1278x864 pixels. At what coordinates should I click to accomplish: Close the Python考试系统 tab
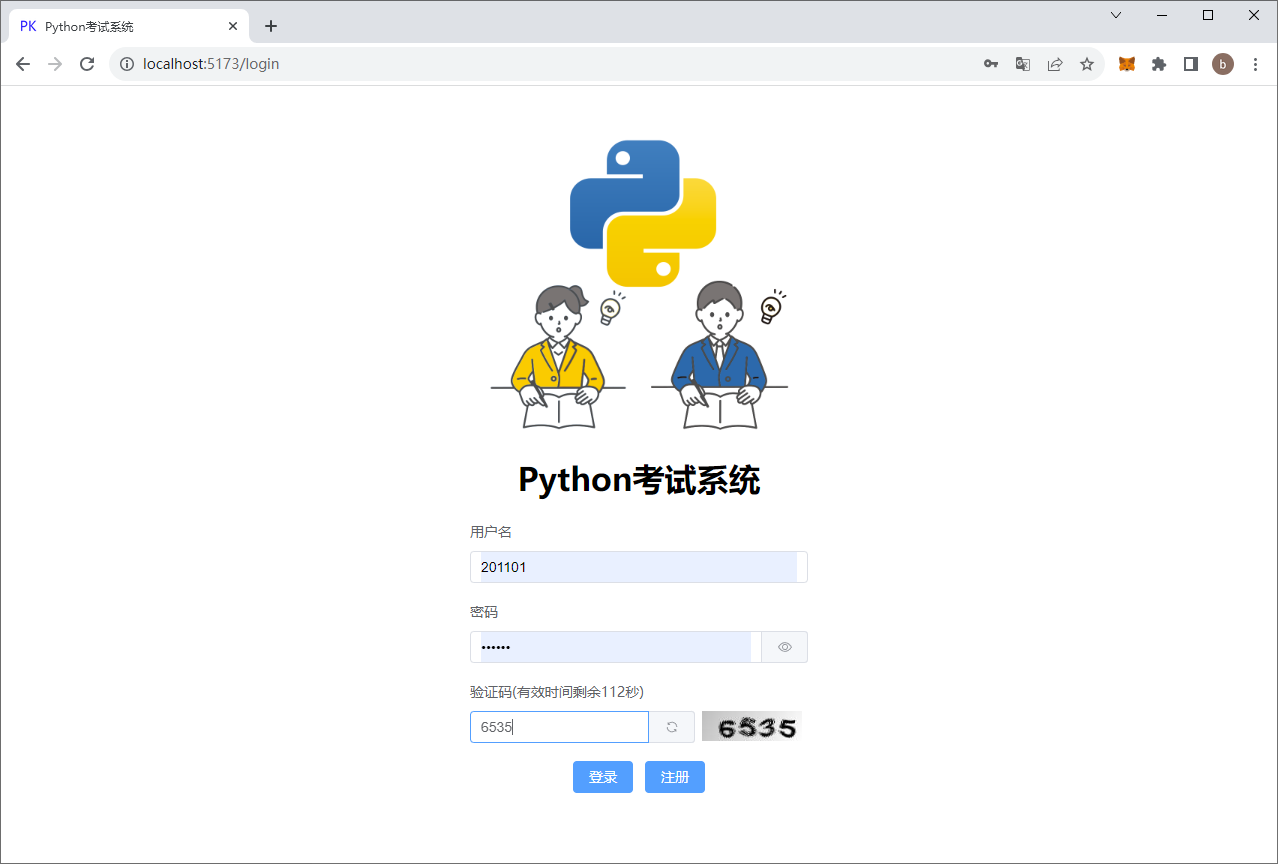coord(233,26)
